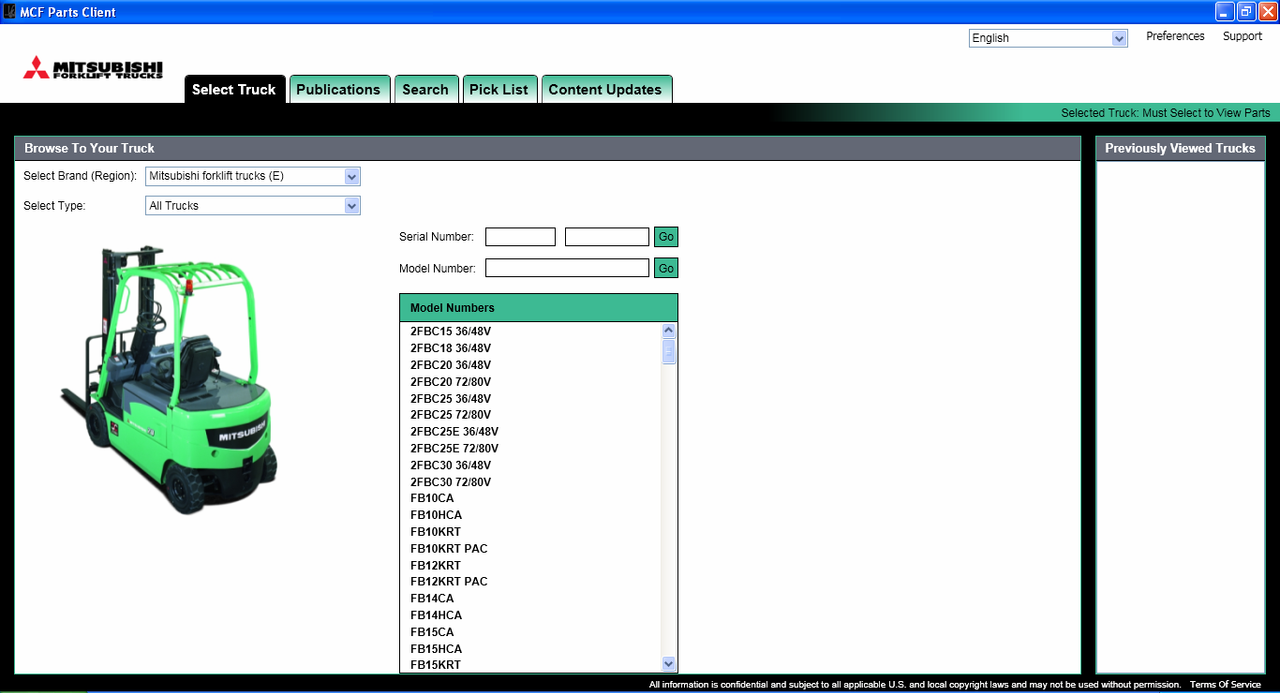Focus the second Serial Number field
Image resolution: width=1280 pixels, height=693 pixels.
pyautogui.click(x=607, y=237)
